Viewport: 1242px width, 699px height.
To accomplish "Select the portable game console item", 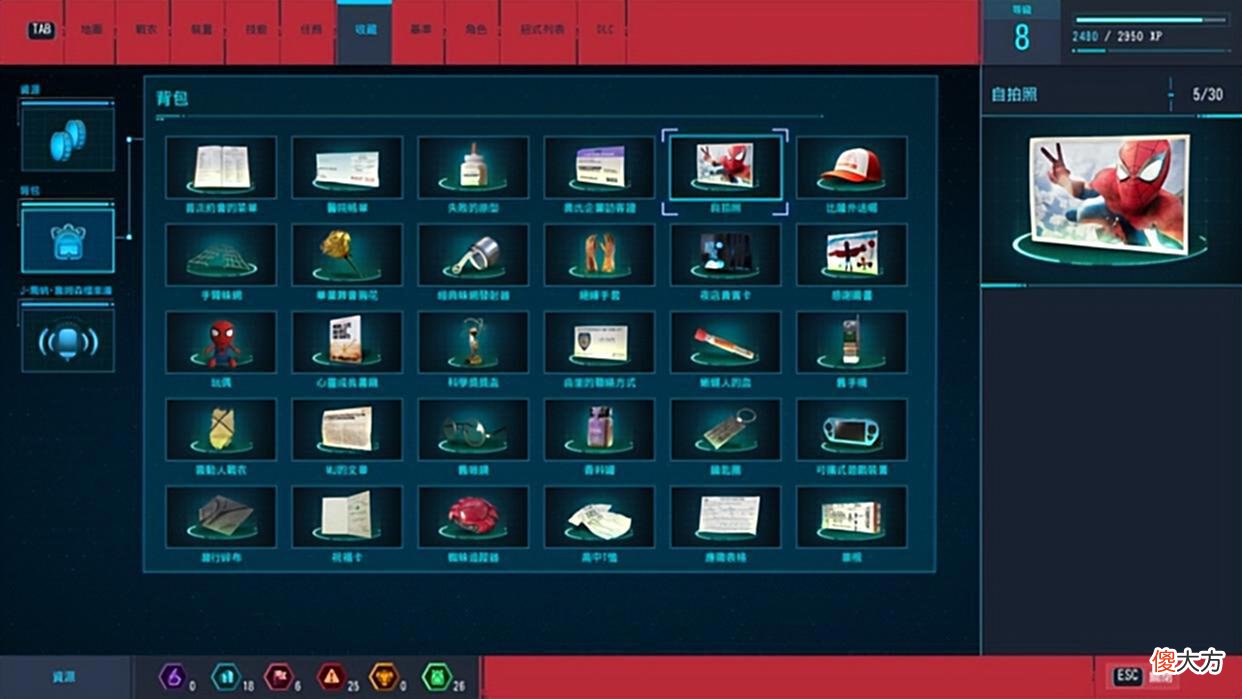I will coord(852,429).
